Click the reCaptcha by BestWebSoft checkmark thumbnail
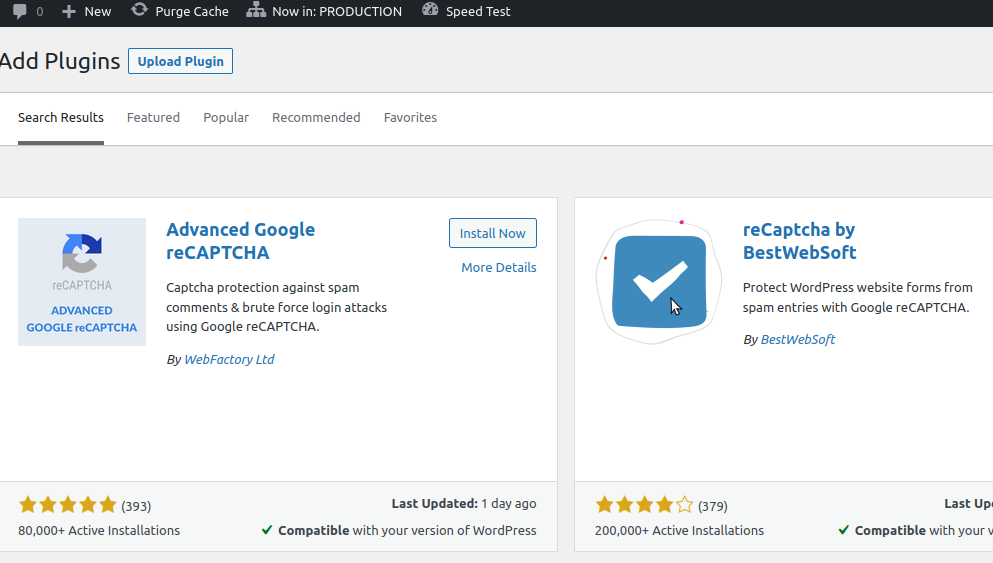Image resolution: width=993 pixels, height=563 pixels. [x=659, y=282]
